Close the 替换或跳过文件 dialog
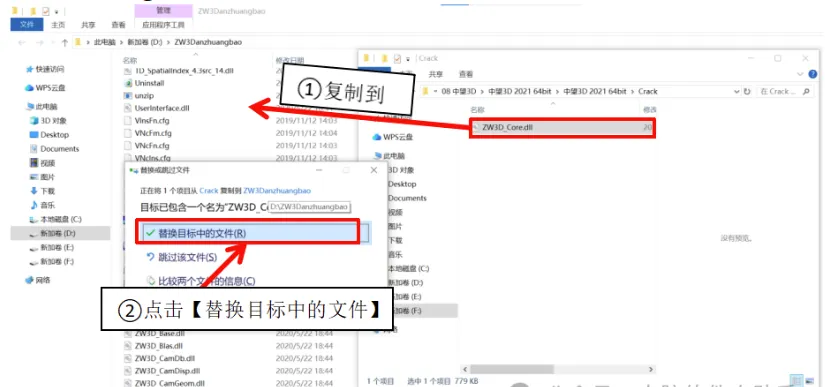The width and height of the screenshot is (825, 387). (x=374, y=170)
